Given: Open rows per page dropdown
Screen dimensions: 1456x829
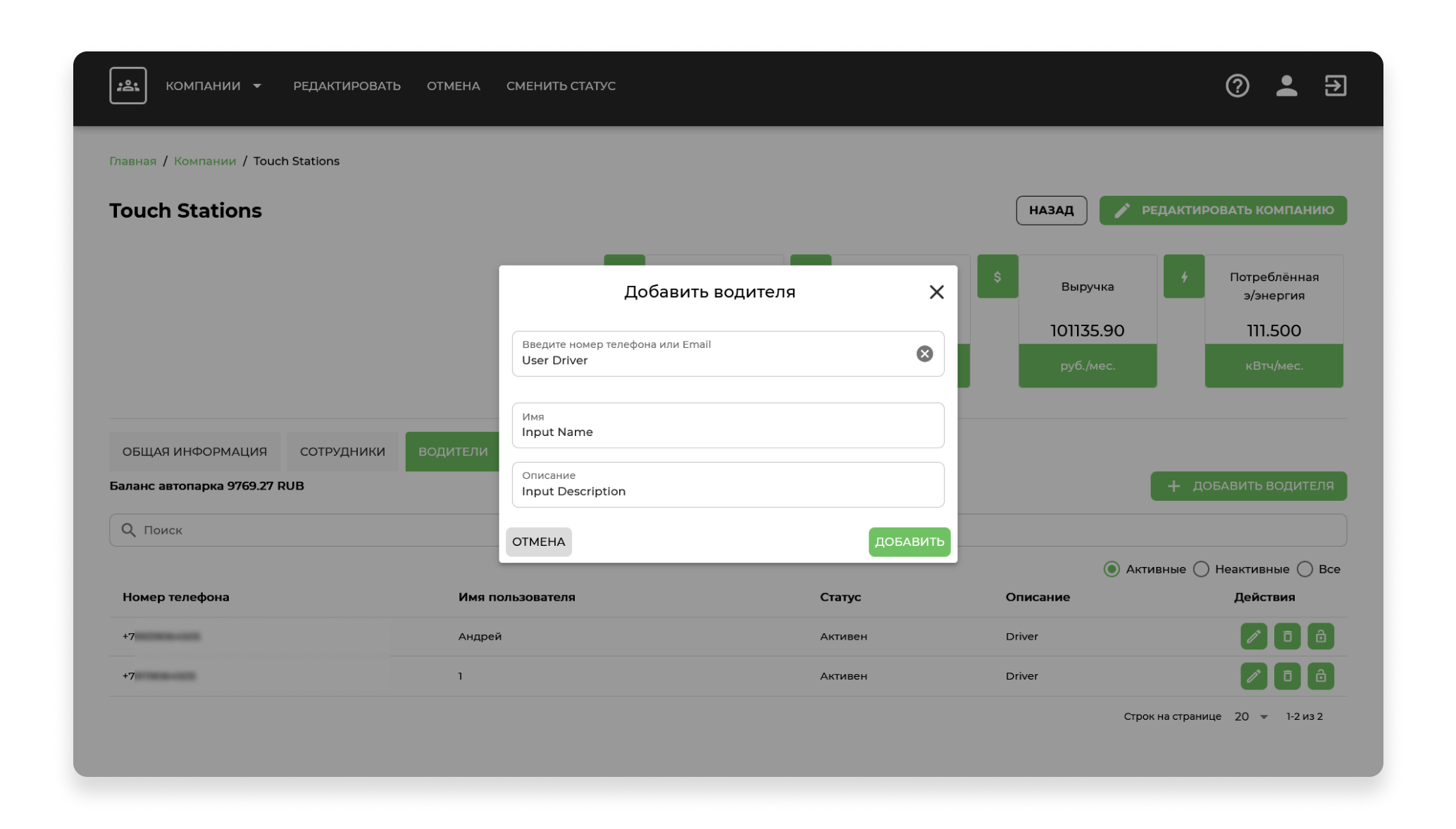Looking at the screenshot, I should coord(1252,716).
